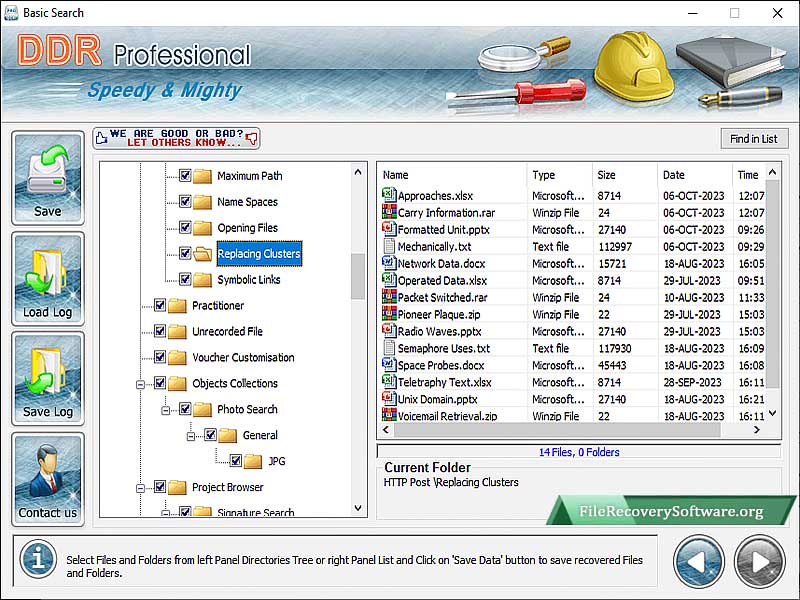Toggle the Unrecorded File checkbox

pos(160,332)
